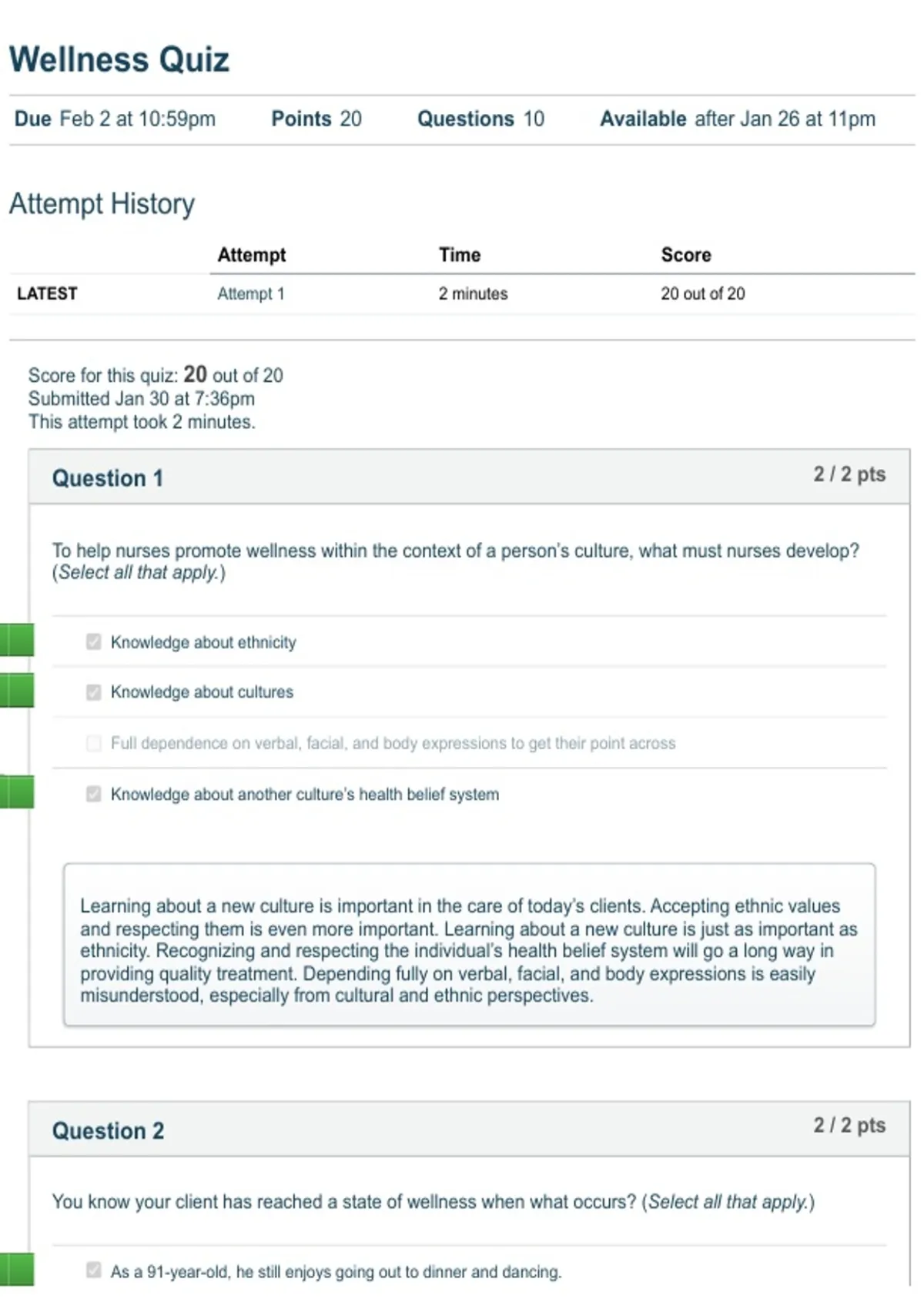This screenshot has height=1309, width=924.
Task: Click the green marker beside 91-year-old answer
Action: (x=17, y=1269)
